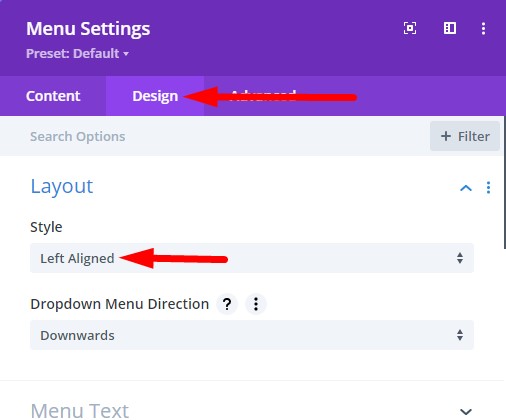Click the Dropdown Menu Direction label
The height and width of the screenshot is (420, 506).
tap(120, 304)
